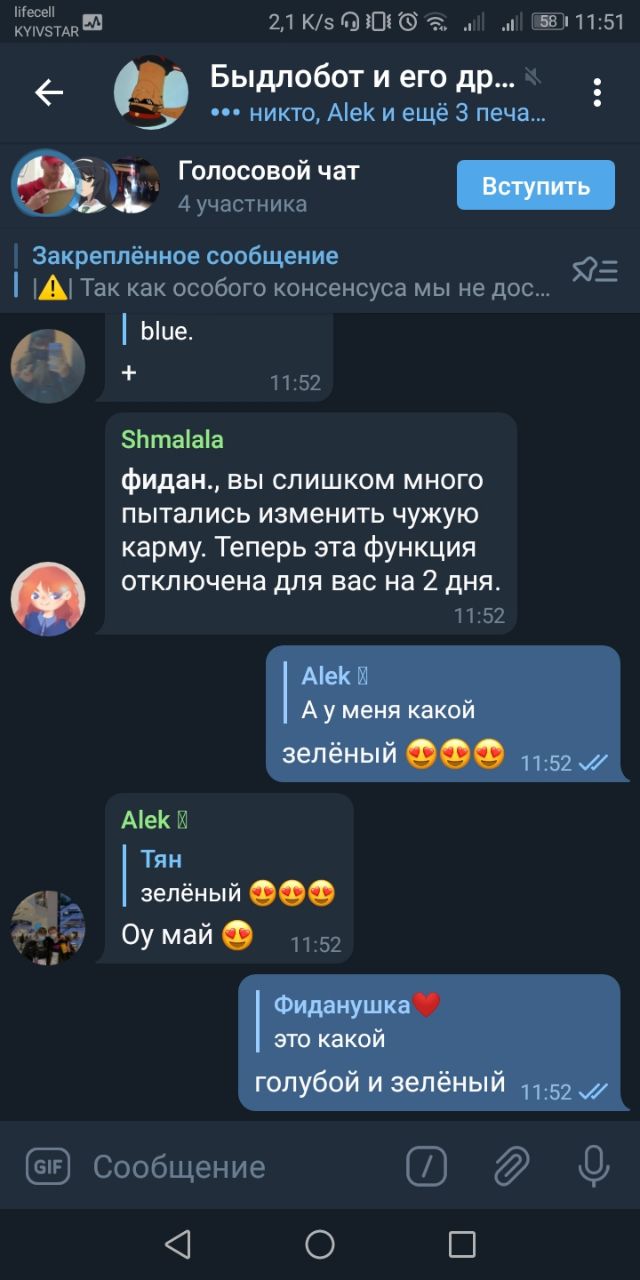This screenshot has height=1280, width=640.
Task: Open the Закреплённое сообщение pinned banner
Action: [292, 271]
